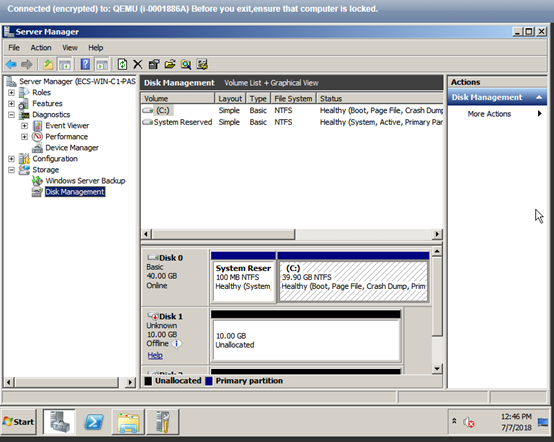Select Device Manager in tree
This screenshot has width=554, height=442.
point(72,148)
